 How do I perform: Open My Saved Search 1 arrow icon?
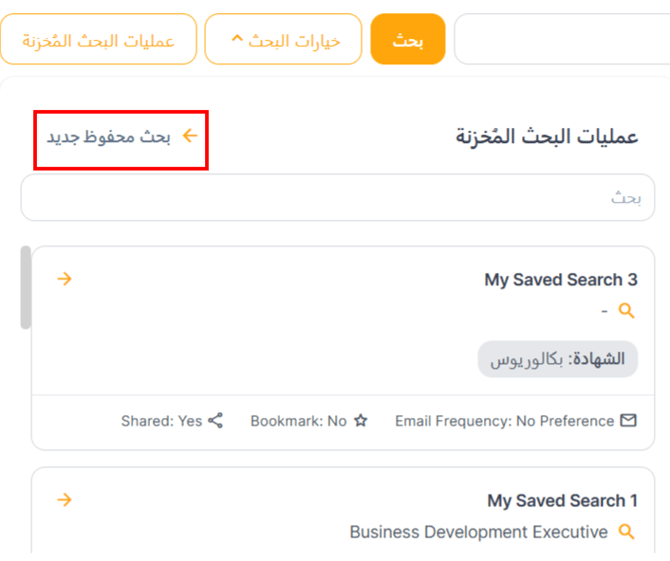pyautogui.click(x=64, y=499)
